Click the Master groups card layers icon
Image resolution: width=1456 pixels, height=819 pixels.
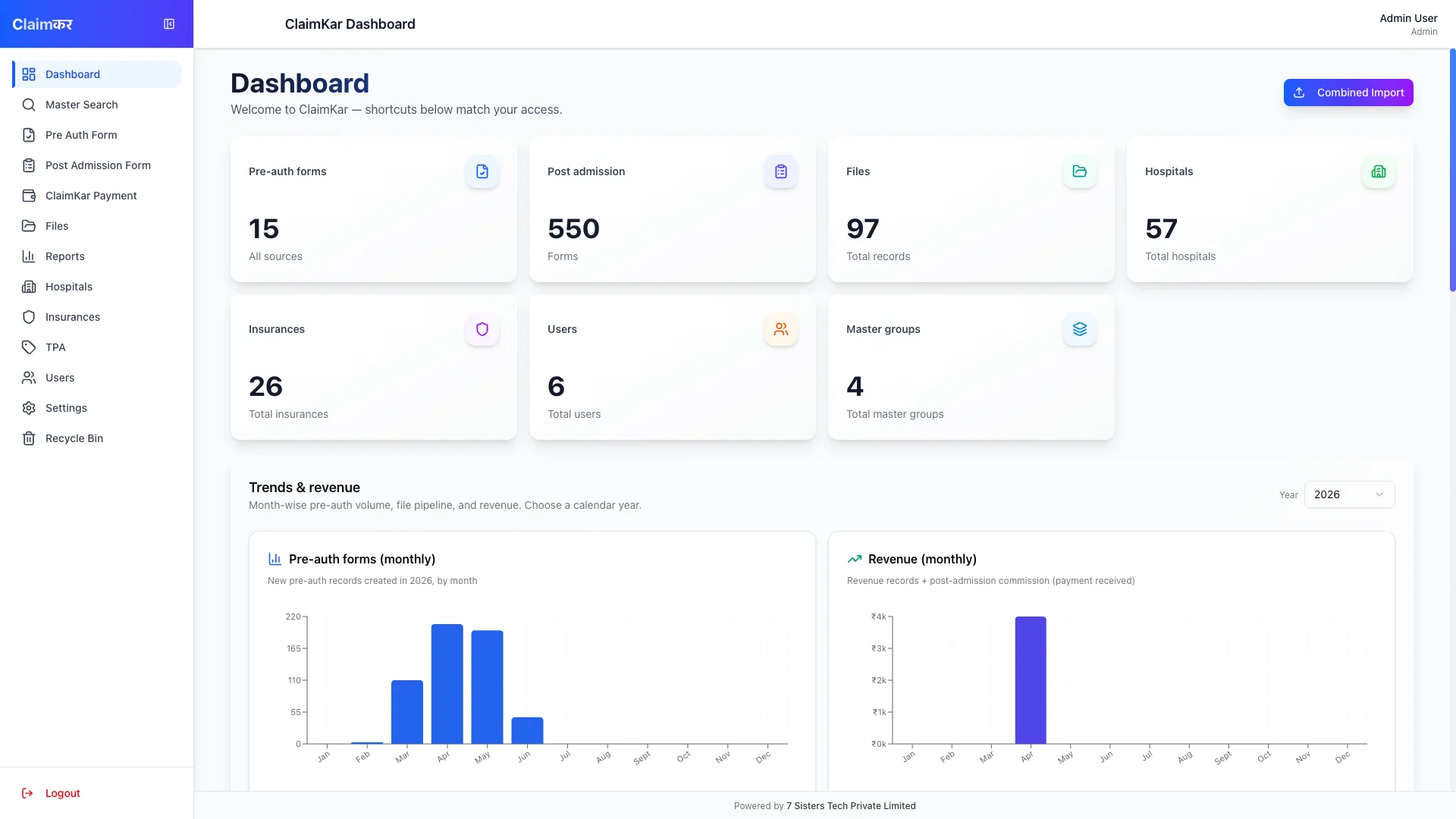[x=1080, y=329]
